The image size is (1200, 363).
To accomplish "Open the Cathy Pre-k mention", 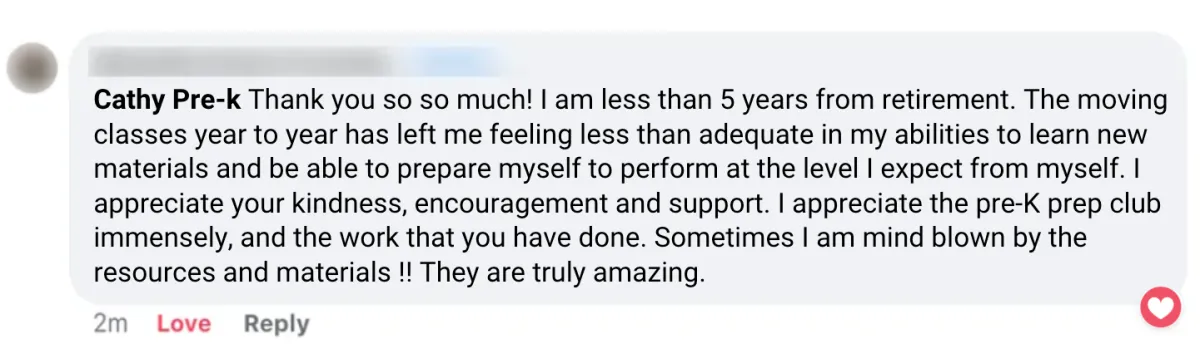I will click(167, 101).
